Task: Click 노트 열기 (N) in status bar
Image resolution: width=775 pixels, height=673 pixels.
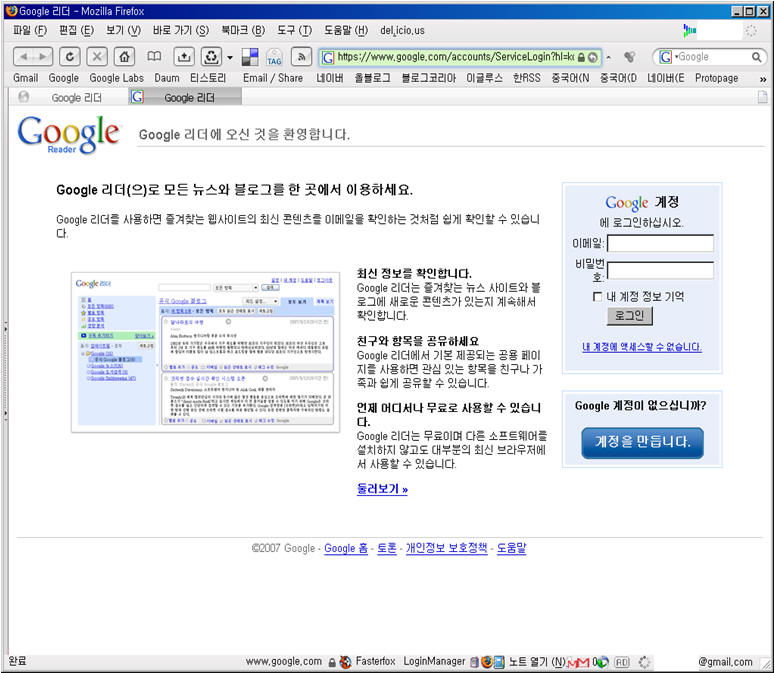Action: (x=537, y=662)
